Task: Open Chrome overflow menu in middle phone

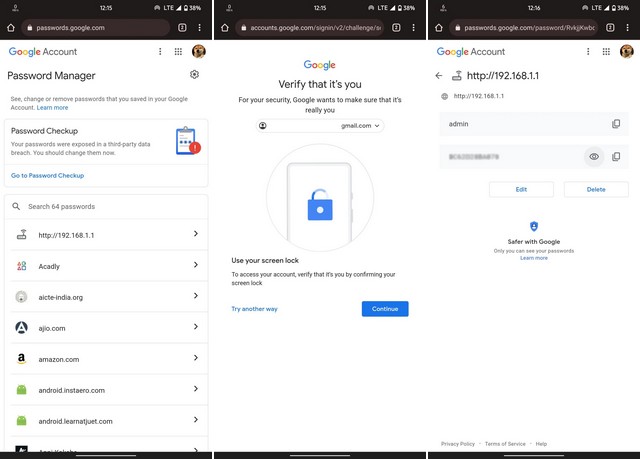Action: [x=413, y=28]
